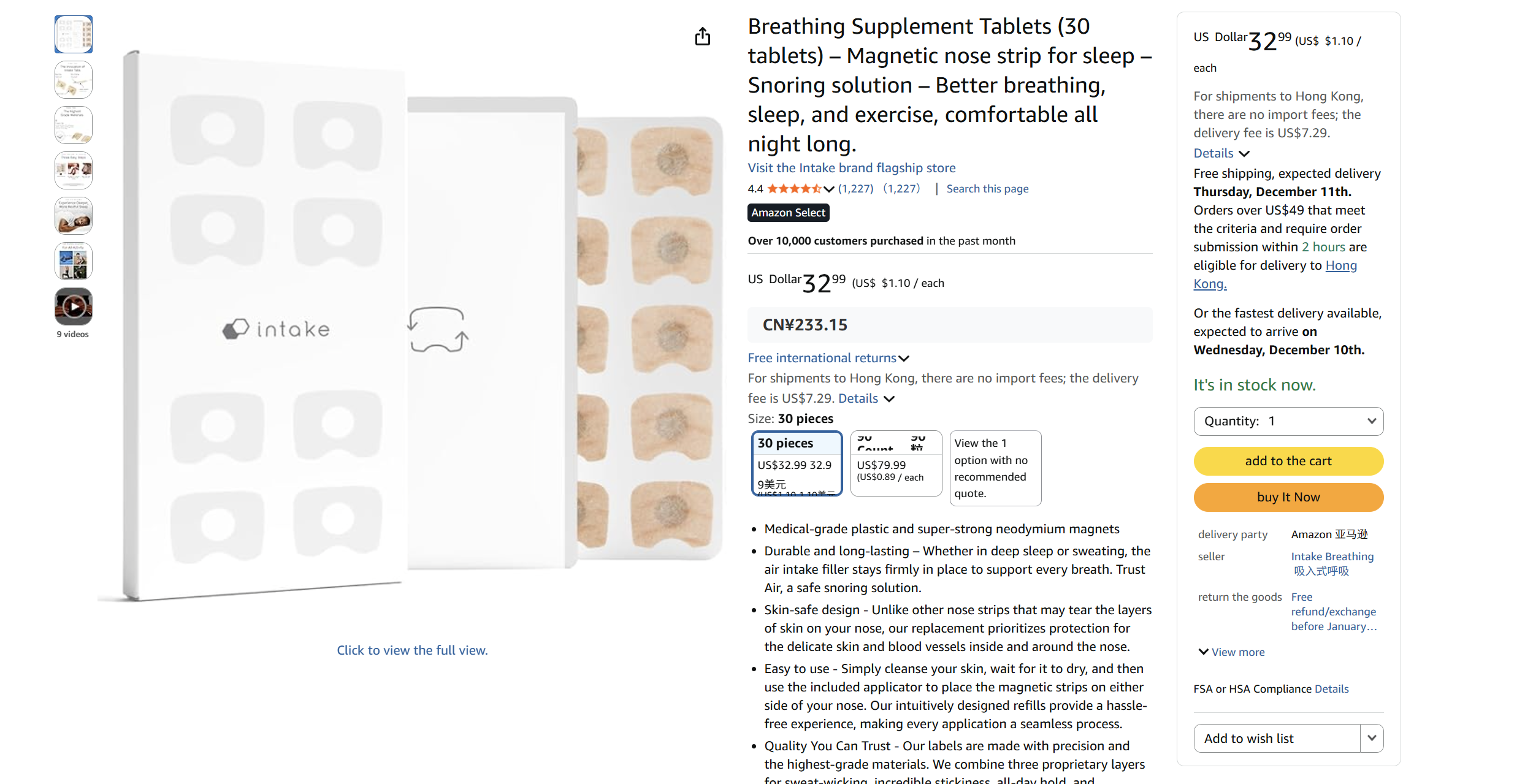Screen dimensions: 1525x784
Task: Visit the Intake brand flagship store
Action: click(x=851, y=167)
